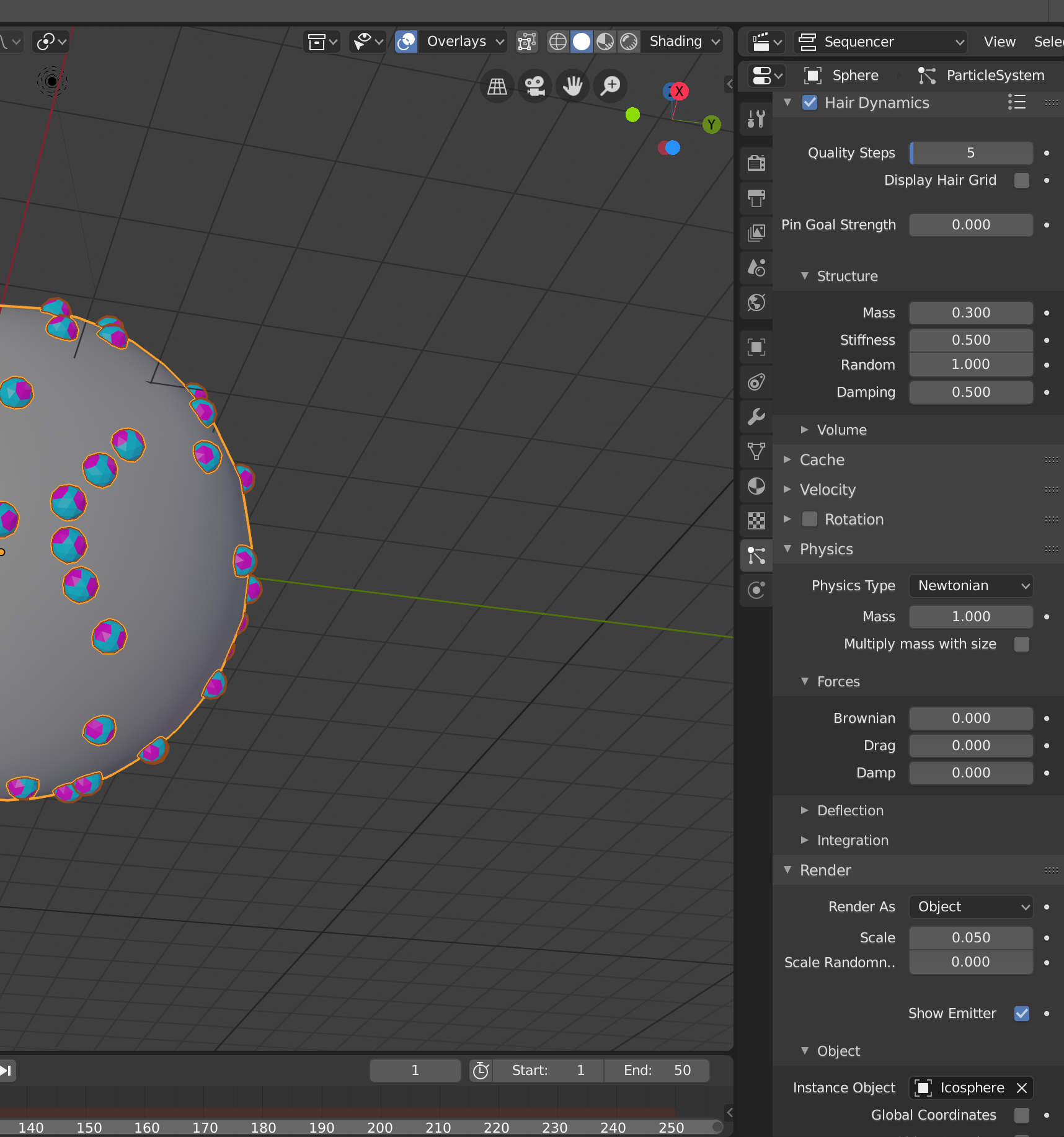Screen dimensions: 1064x1137
Task: Enable Multiply mass with size
Action: (1022, 644)
